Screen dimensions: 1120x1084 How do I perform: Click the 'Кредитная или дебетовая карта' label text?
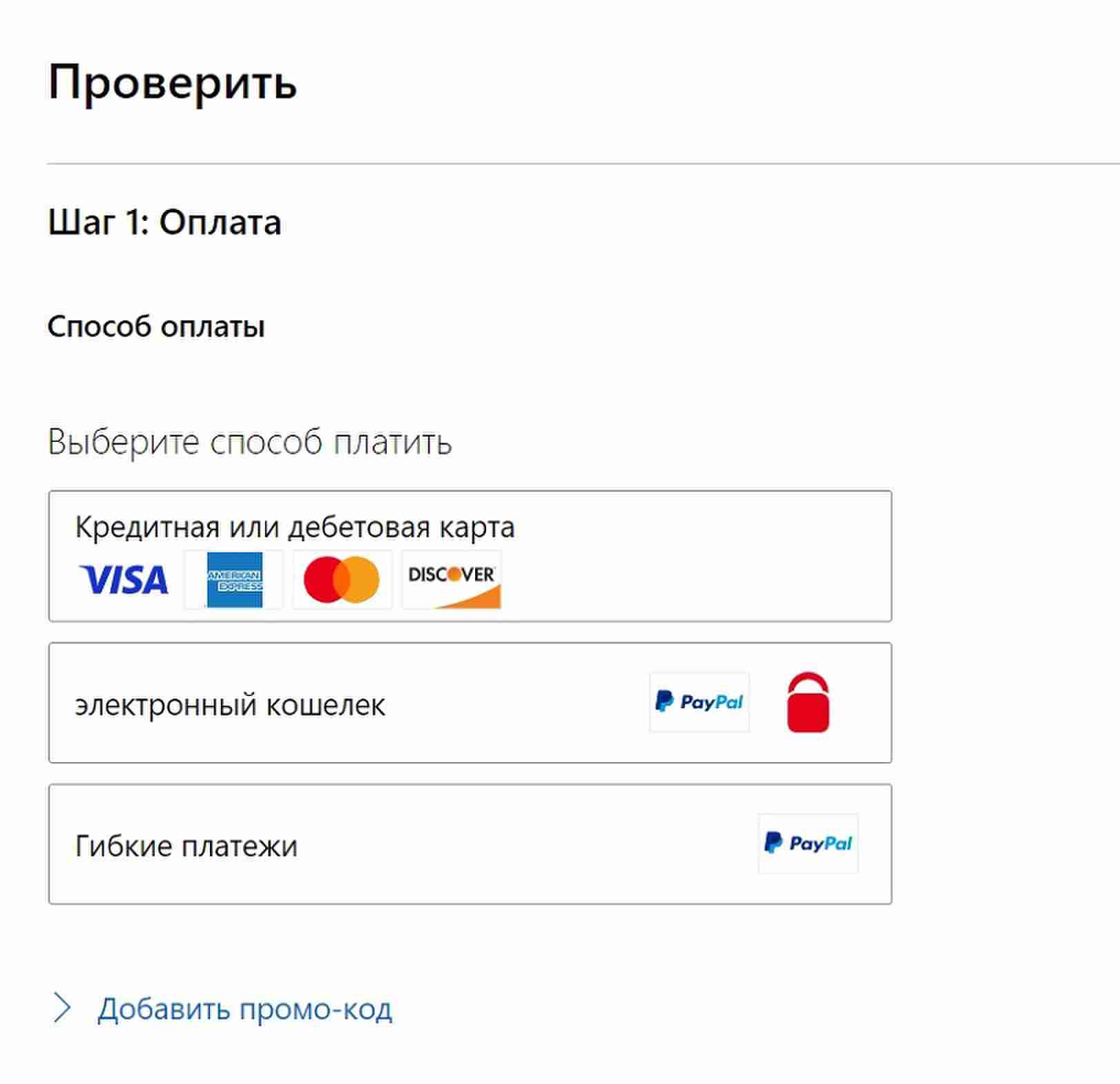tap(295, 528)
